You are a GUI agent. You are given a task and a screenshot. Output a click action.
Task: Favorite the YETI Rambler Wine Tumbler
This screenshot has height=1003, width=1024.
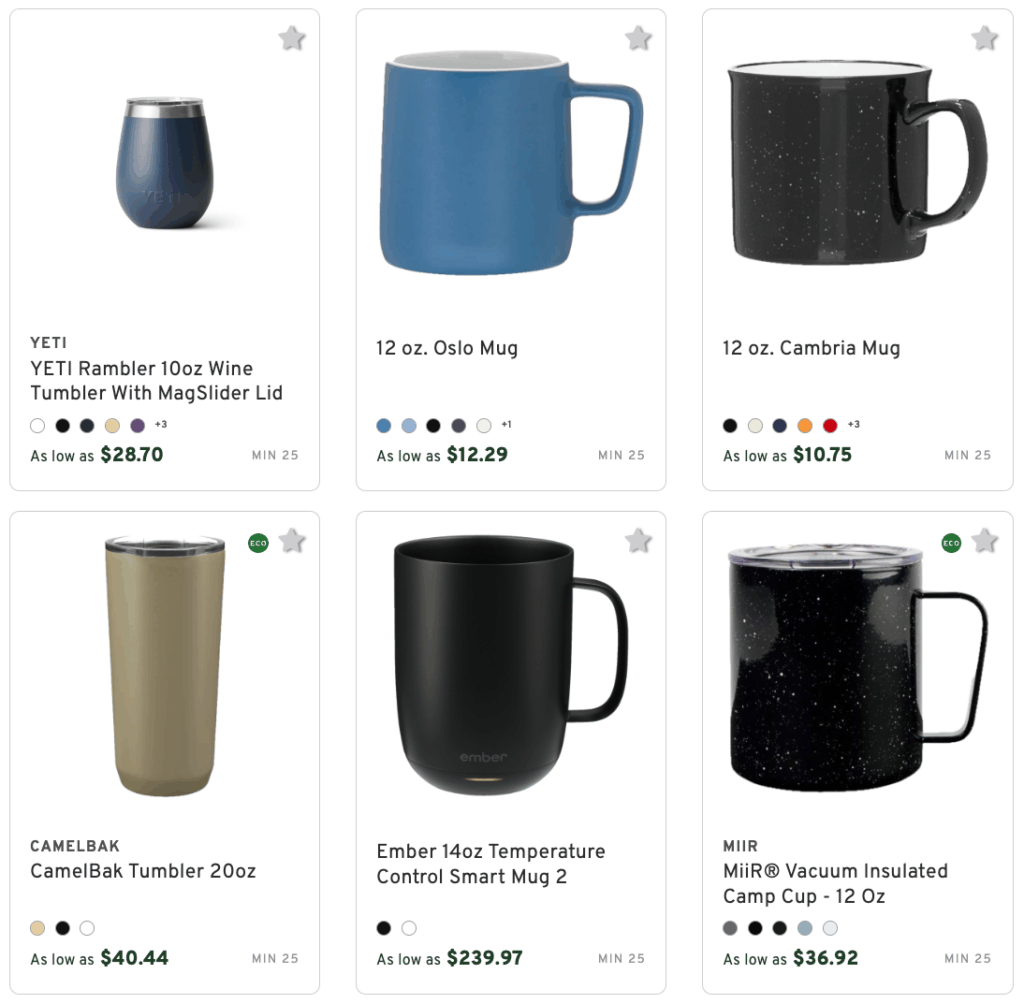pos(291,37)
